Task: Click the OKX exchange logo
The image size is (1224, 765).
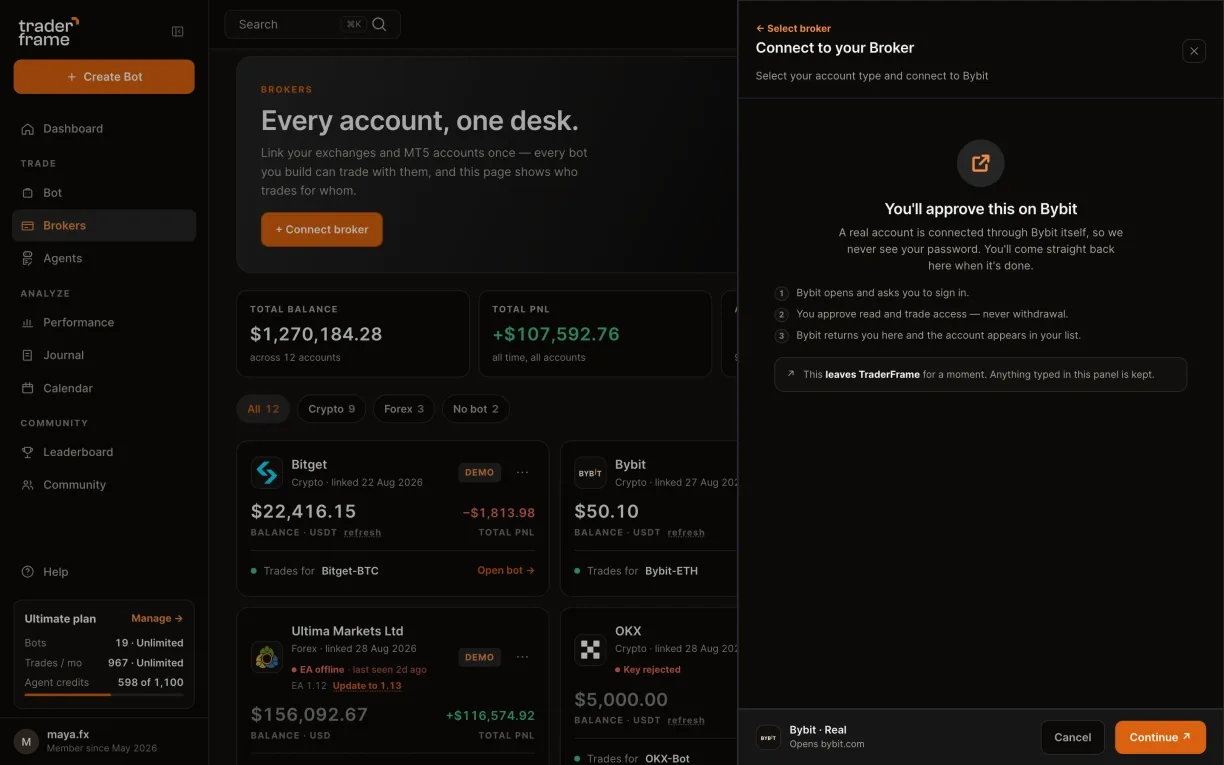Action: tap(590, 649)
